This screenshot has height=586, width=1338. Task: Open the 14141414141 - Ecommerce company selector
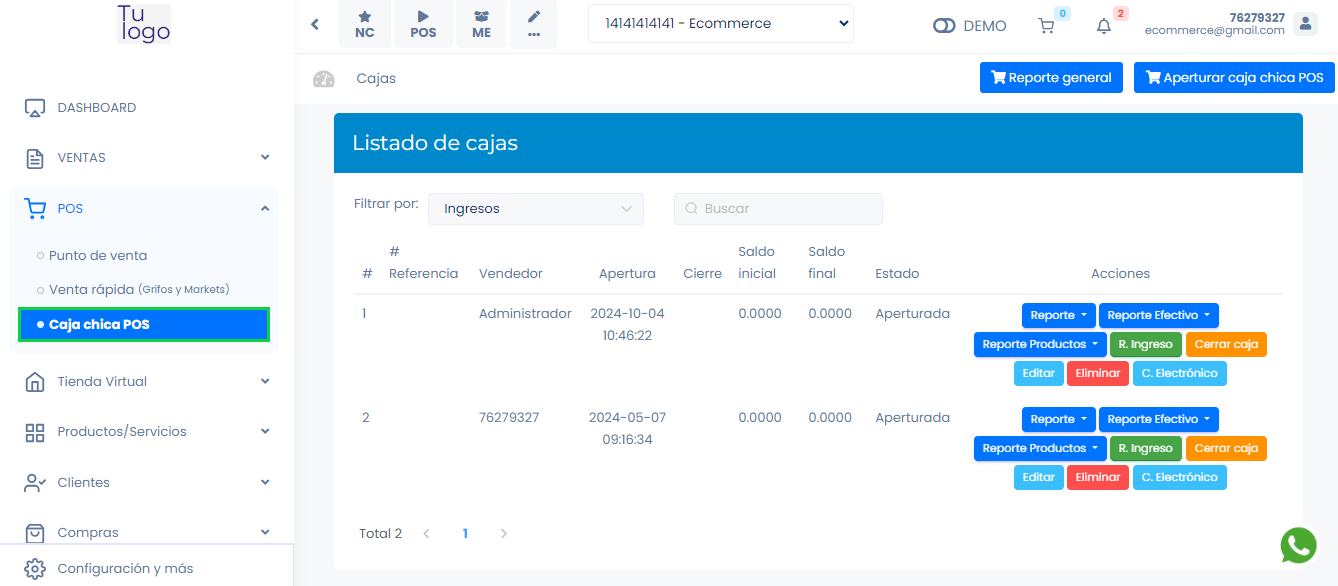click(x=720, y=23)
